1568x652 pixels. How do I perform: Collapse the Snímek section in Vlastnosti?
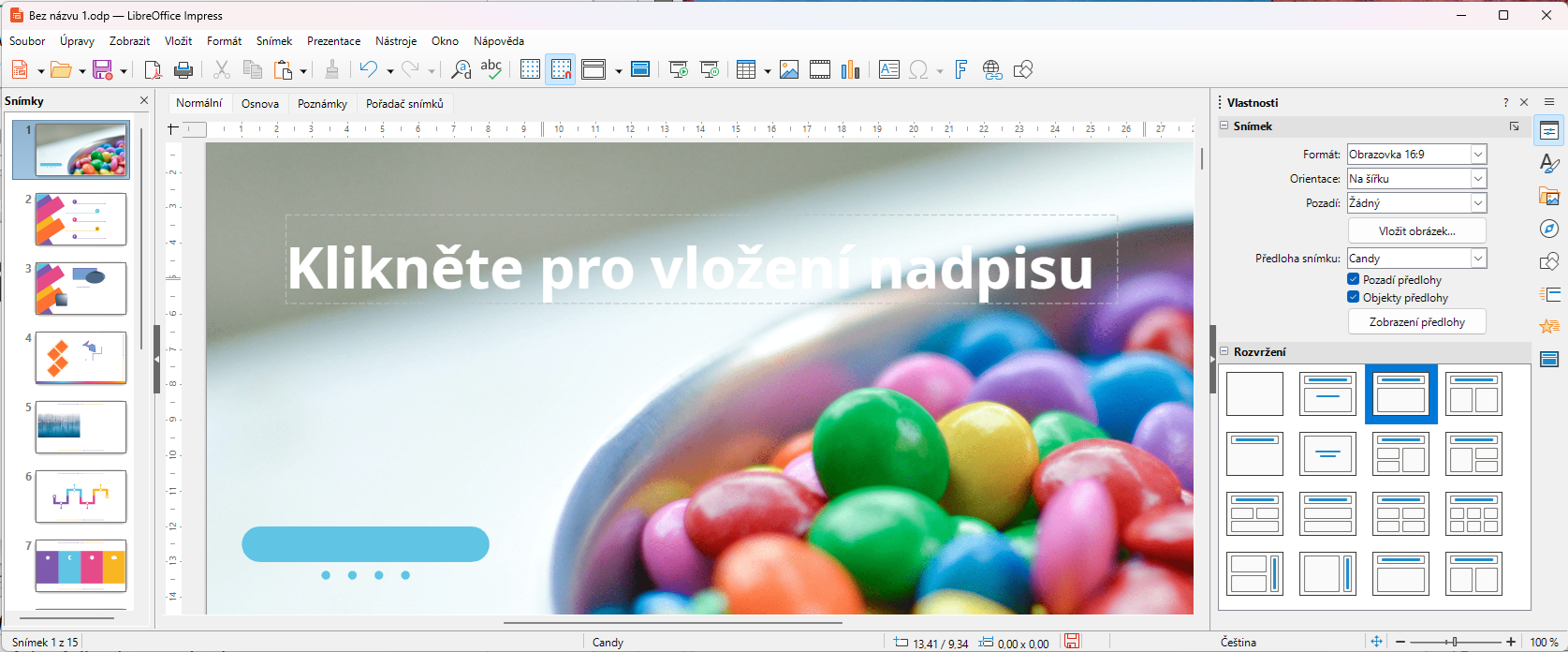pos(1224,126)
